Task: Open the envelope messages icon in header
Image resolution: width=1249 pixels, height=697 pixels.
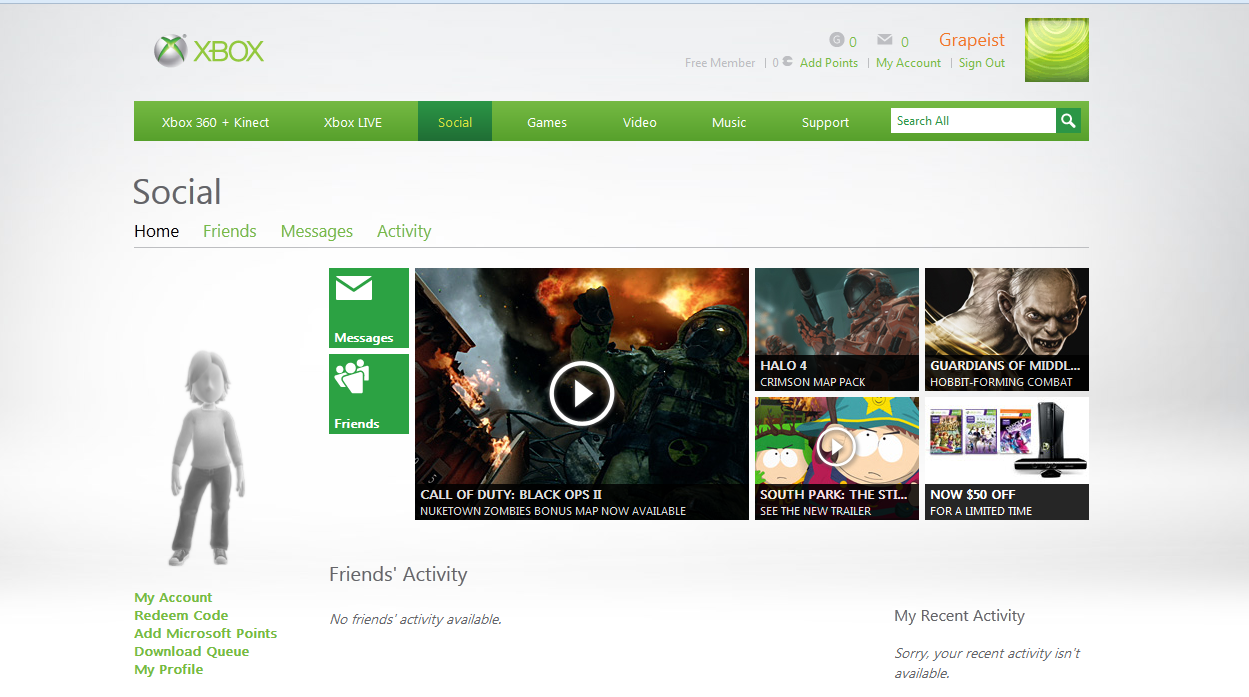Action: [885, 40]
